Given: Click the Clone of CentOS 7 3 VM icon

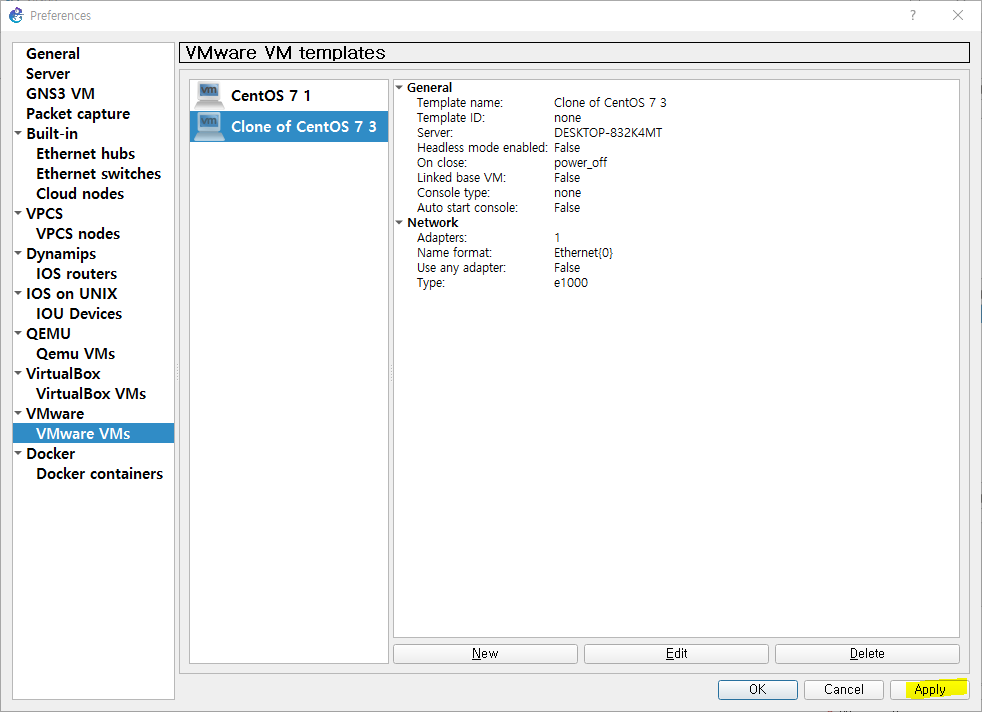Looking at the screenshot, I should [209, 126].
